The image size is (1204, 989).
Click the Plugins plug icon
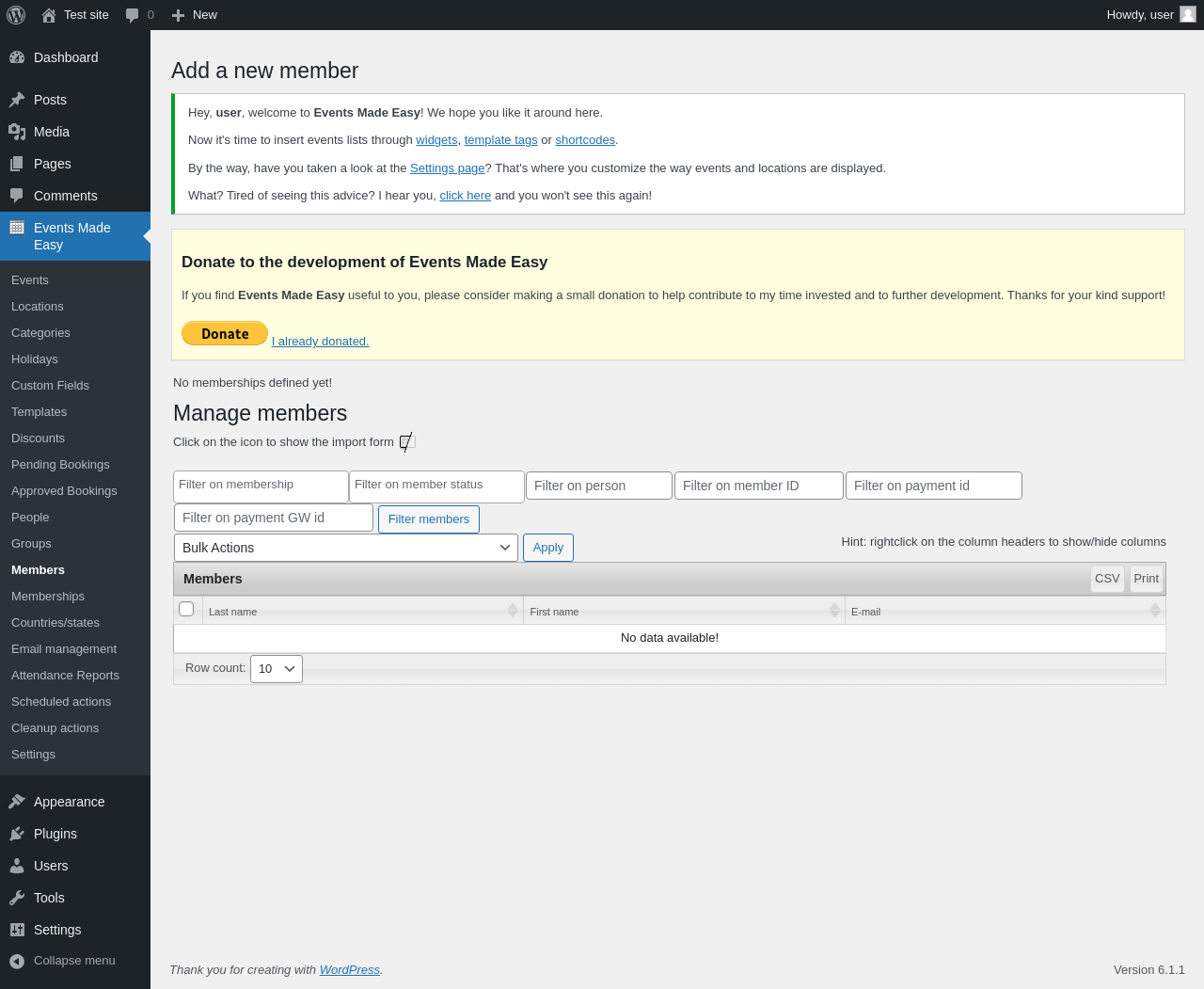click(17, 834)
